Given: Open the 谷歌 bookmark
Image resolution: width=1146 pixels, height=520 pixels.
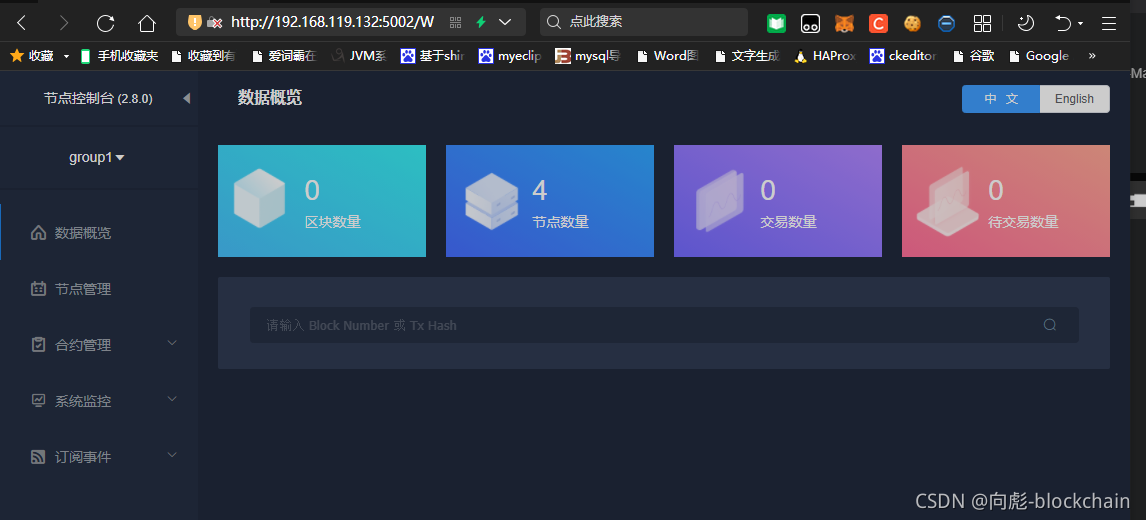Looking at the screenshot, I should (x=974, y=56).
